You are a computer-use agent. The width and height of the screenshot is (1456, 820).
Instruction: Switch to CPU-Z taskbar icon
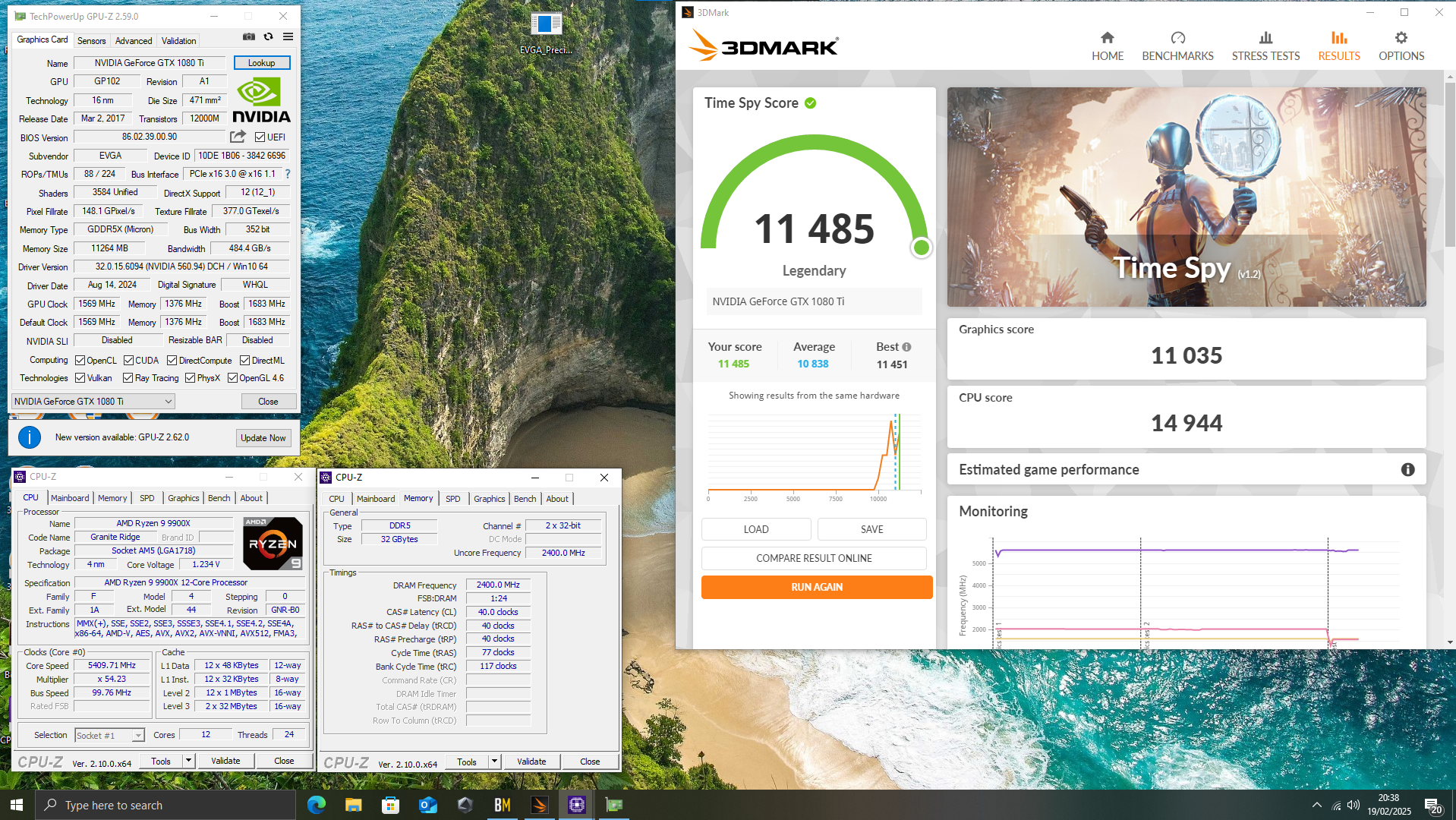click(x=577, y=805)
